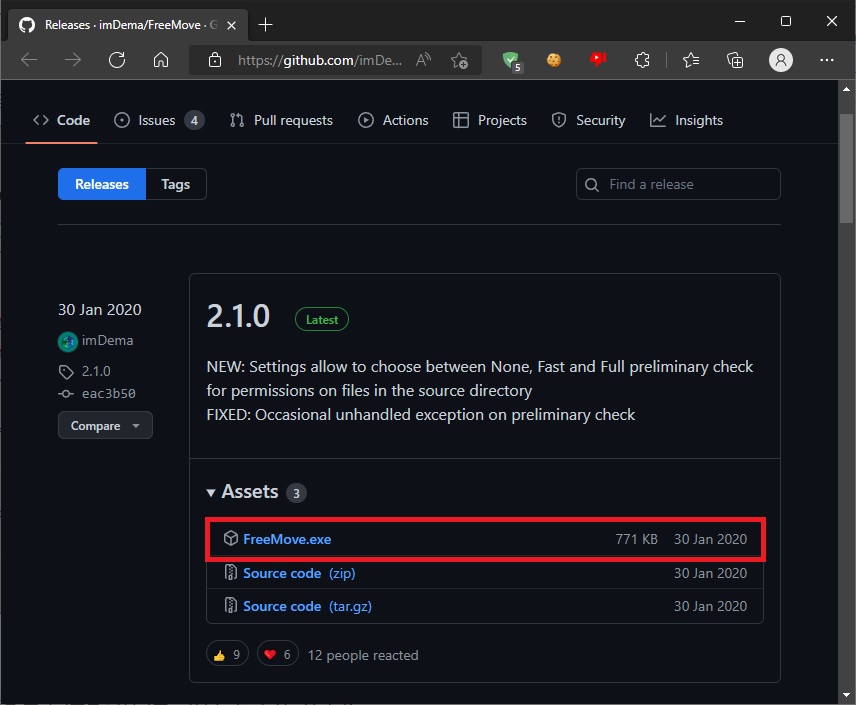Switch to the Tags view

tap(176, 184)
